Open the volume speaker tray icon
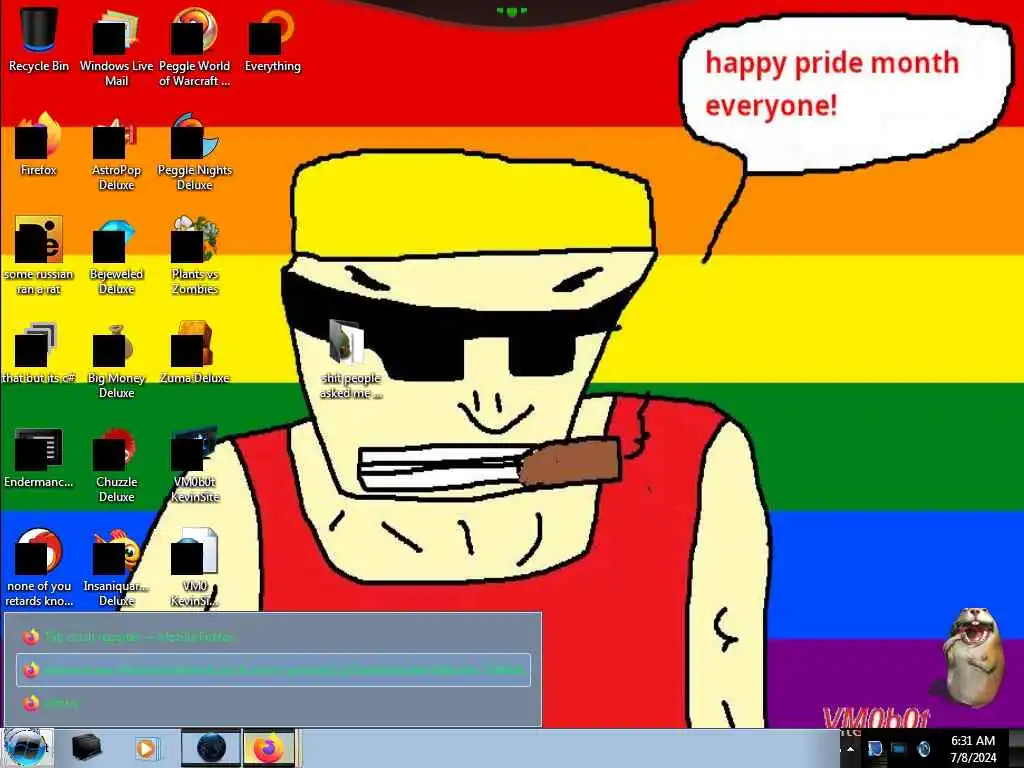1024x768 pixels. tap(923, 749)
